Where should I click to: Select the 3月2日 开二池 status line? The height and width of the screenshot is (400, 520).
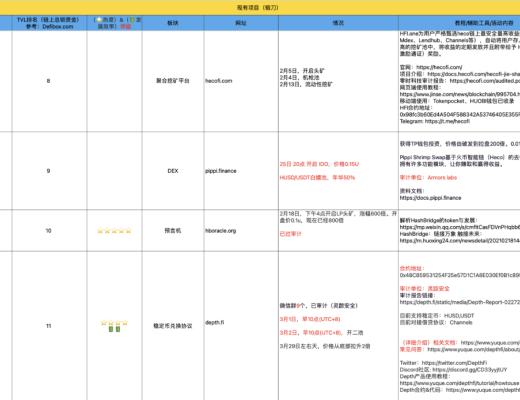(x=321, y=333)
